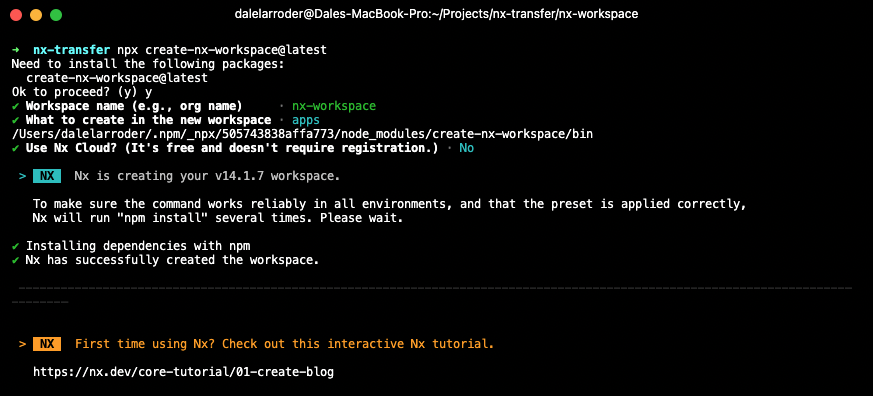The width and height of the screenshot is (873, 396).
Task: Click the red close window button
Action: coord(16,14)
